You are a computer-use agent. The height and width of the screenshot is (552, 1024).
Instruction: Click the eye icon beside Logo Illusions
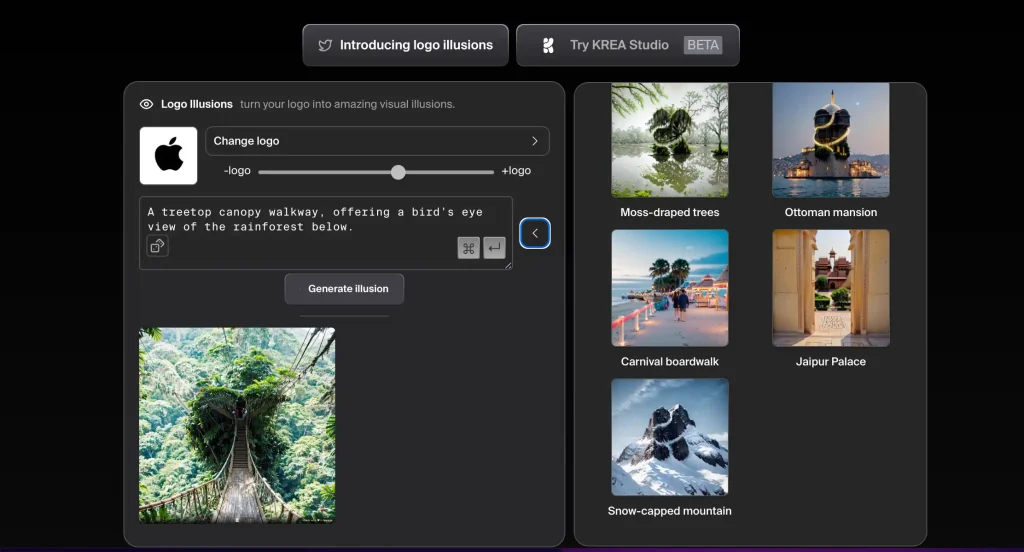tap(146, 104)
